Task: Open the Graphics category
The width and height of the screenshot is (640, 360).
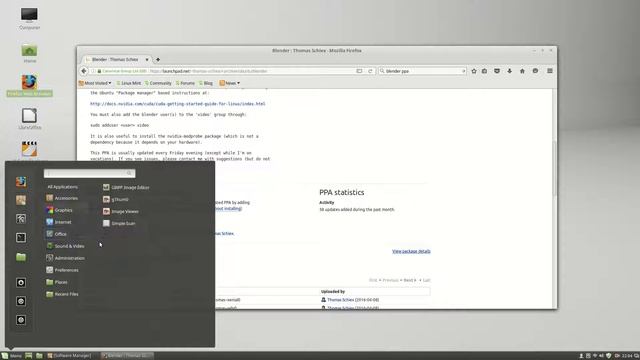Action: tap(59, 210)
